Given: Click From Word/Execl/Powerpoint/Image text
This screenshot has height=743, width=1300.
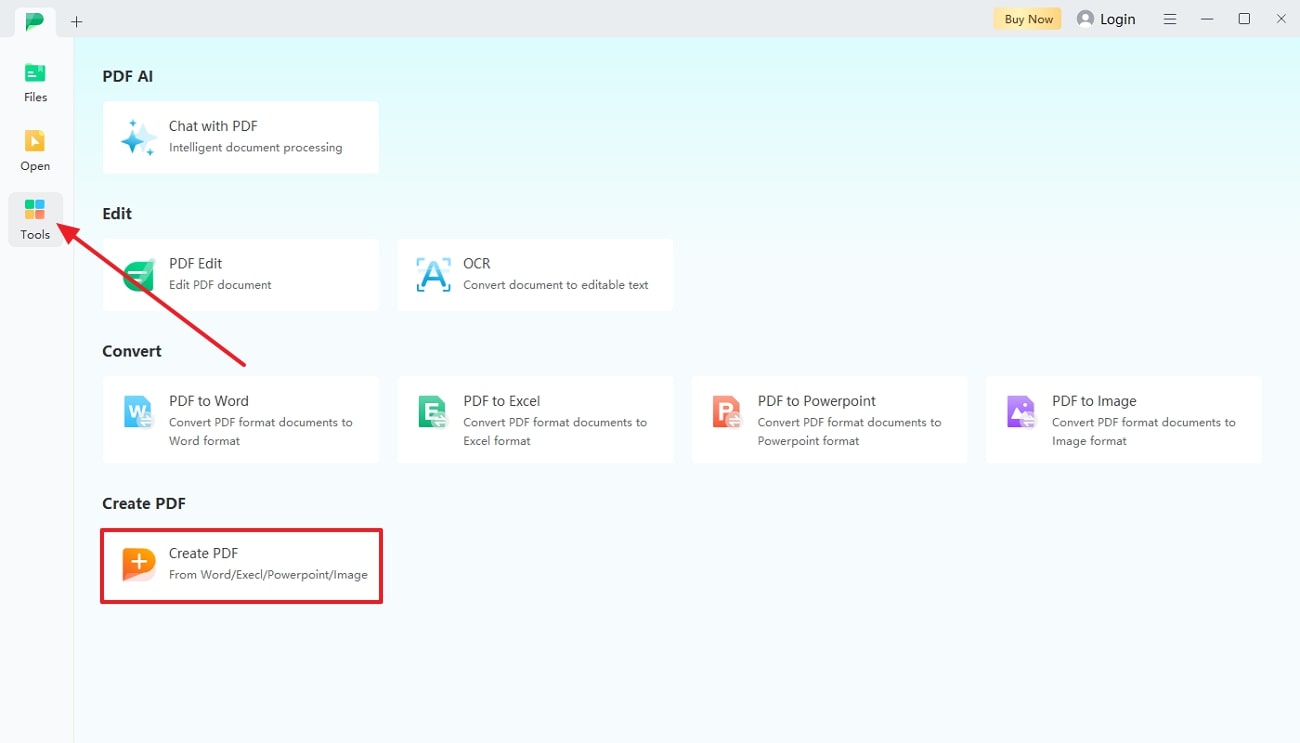Looking at the screenshot, I should [268, 575].
